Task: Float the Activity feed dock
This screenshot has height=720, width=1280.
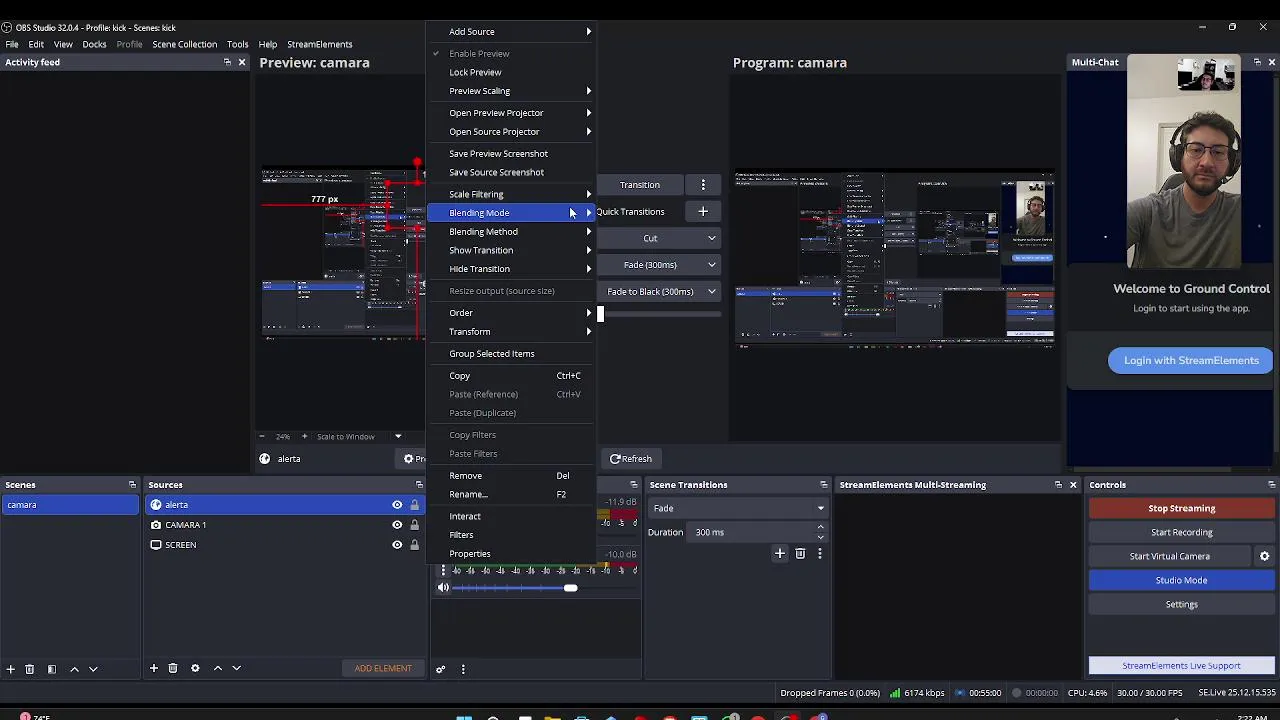Action: [x=227, y=62]
